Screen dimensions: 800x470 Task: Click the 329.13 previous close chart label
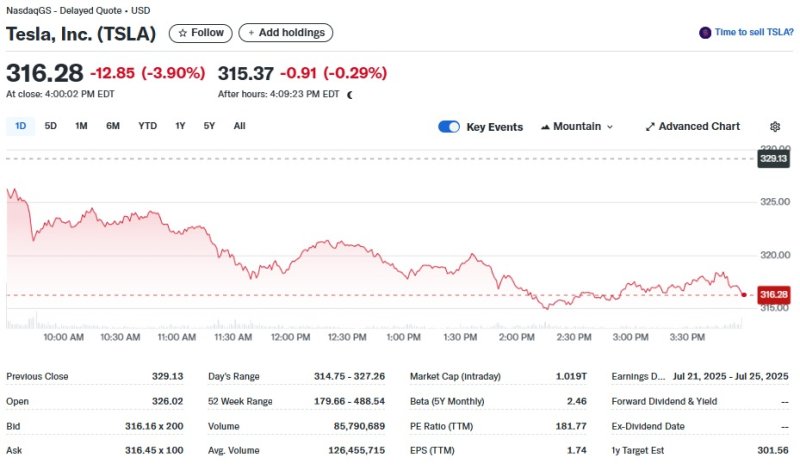pos(774,158)
